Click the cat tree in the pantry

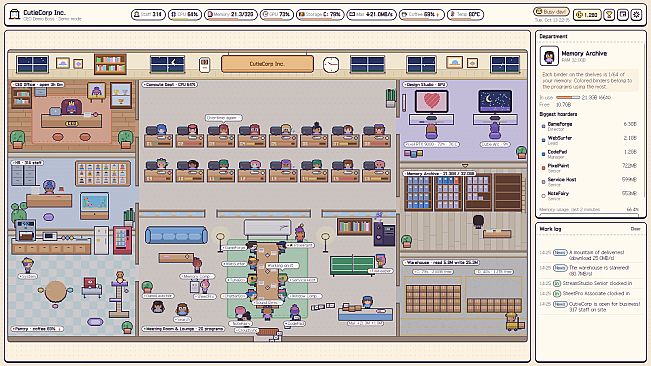click(x=119, y=295)
